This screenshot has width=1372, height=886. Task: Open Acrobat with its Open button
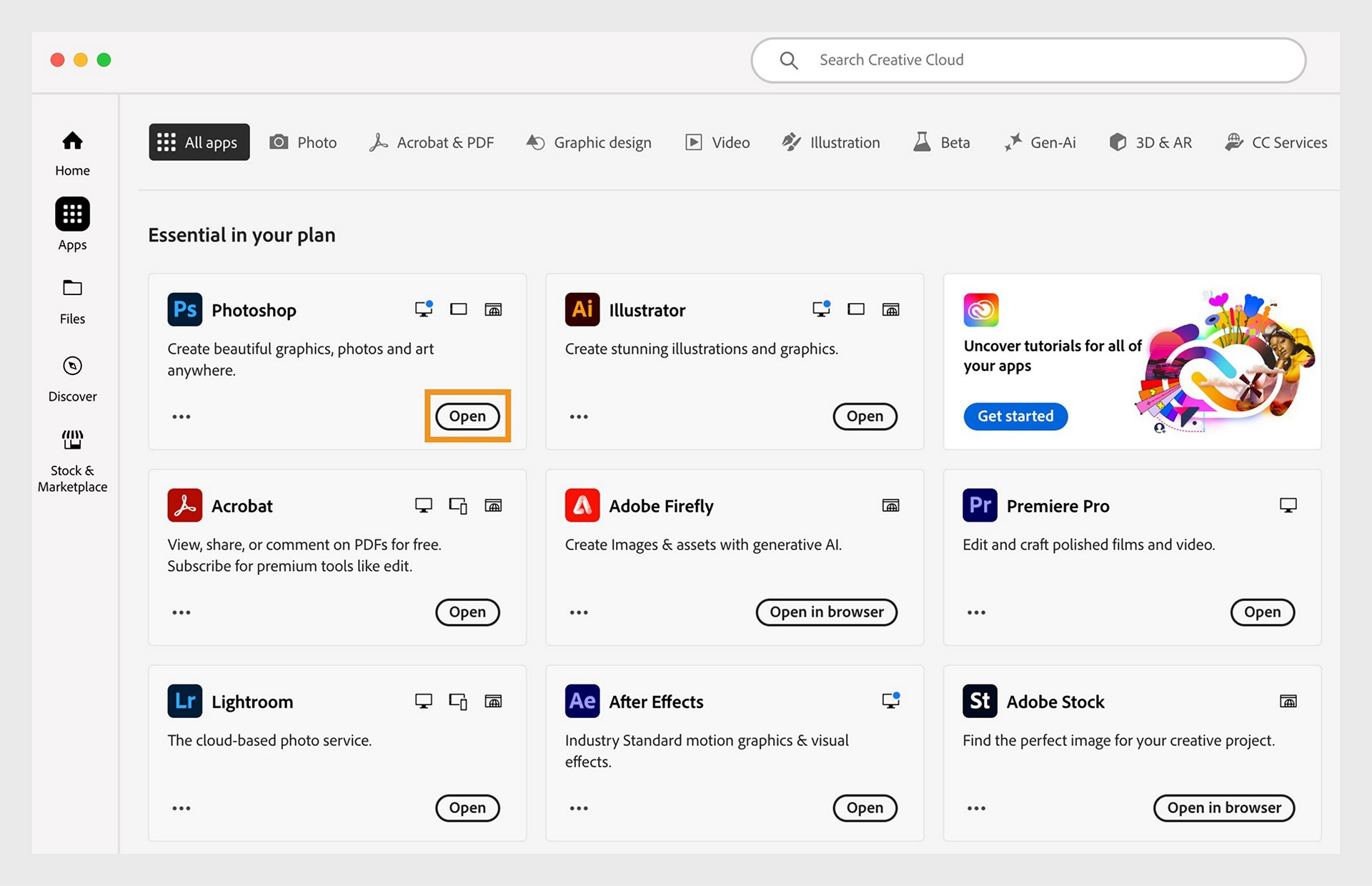(x=467, y=612)
